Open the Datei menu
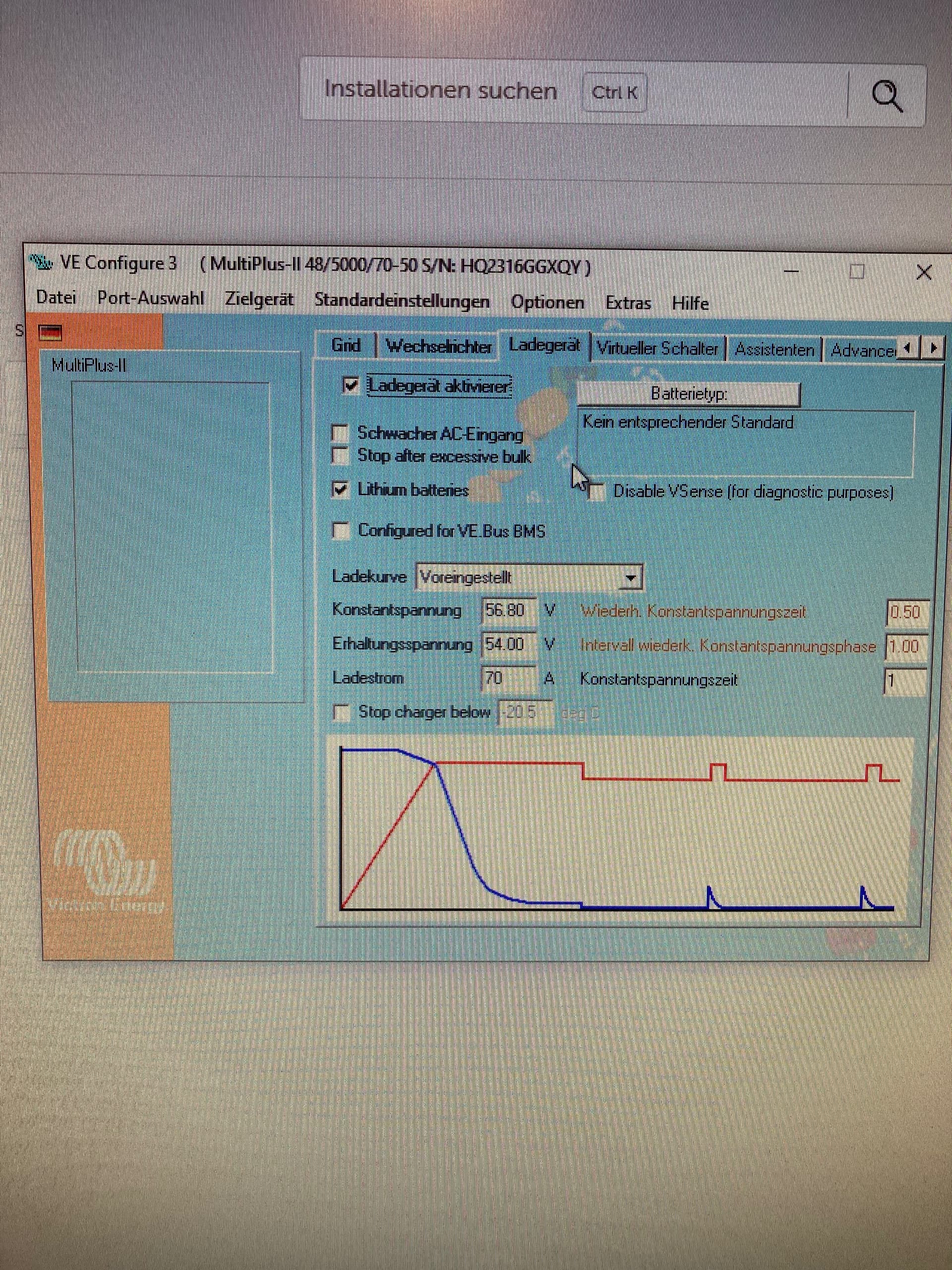This screenshot has width=952, height=1270. [x=56, y=297]
